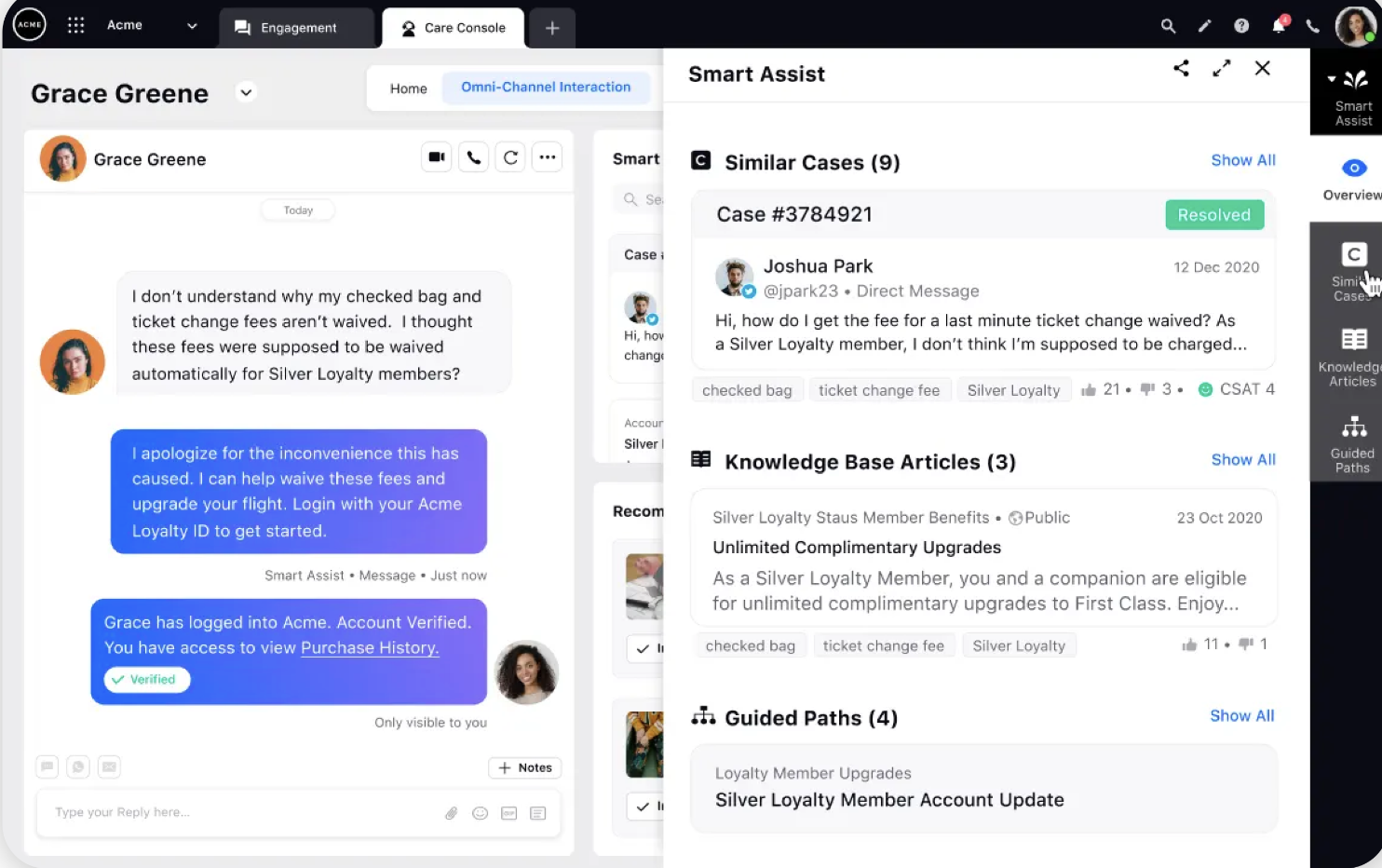Image resolution: width=1382 pixels, height=868 pixels.
Task: Attach a file using the paperclip icon
Action: click(x=451, y=813)
